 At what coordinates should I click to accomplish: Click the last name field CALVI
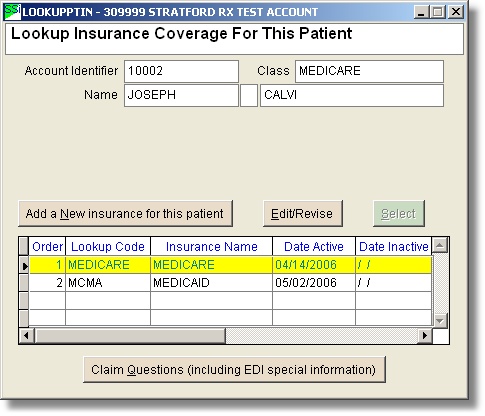click(x=352, y=95)
